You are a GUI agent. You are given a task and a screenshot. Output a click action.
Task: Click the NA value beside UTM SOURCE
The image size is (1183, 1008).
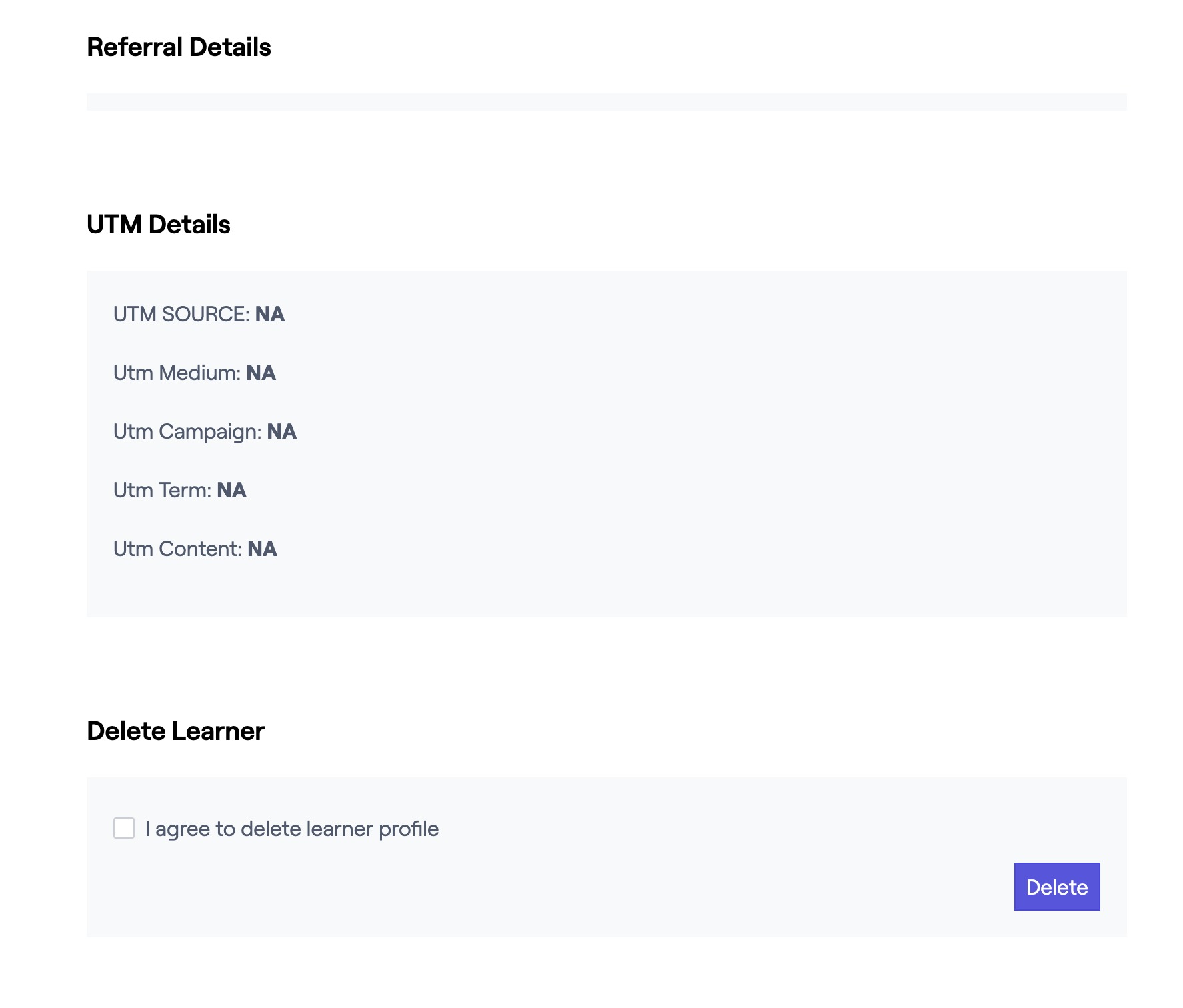click(270, 314)
